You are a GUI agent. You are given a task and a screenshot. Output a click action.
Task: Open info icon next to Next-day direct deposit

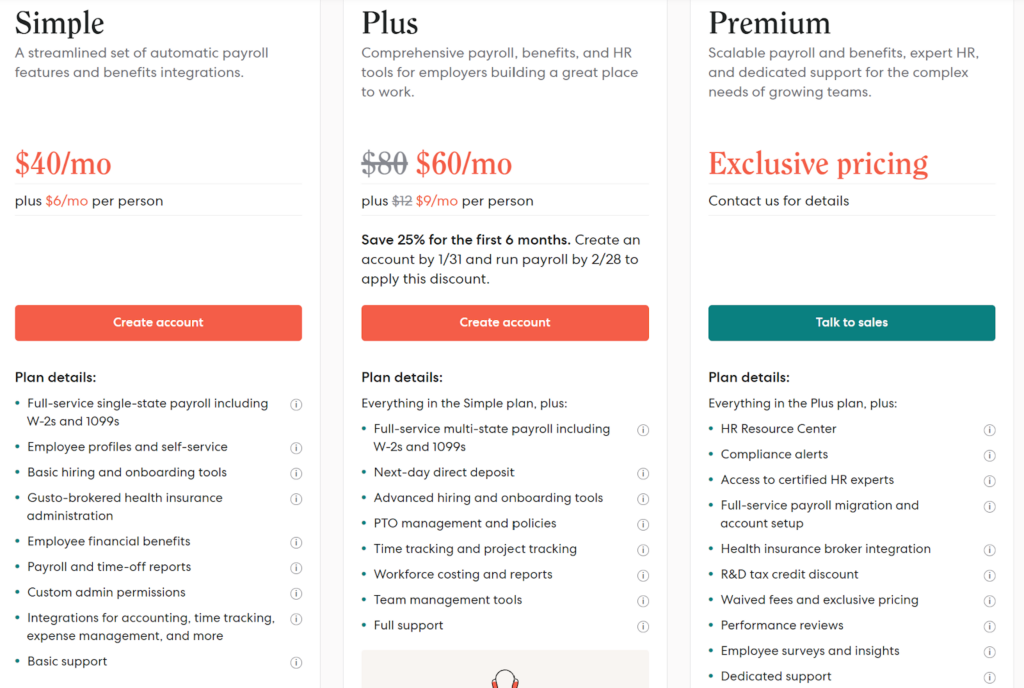click(643, 472)
